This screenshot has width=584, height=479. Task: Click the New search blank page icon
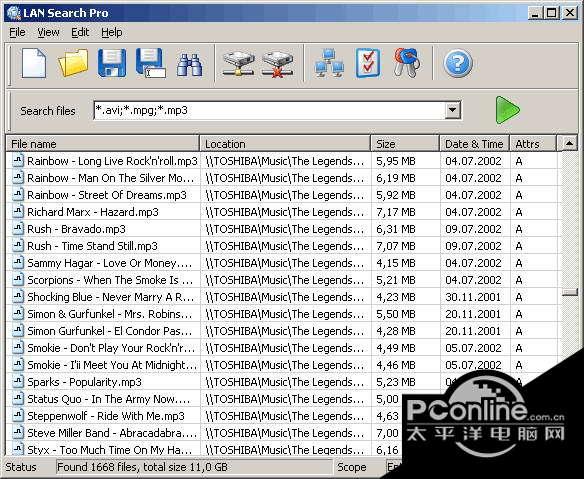(34, 63)
